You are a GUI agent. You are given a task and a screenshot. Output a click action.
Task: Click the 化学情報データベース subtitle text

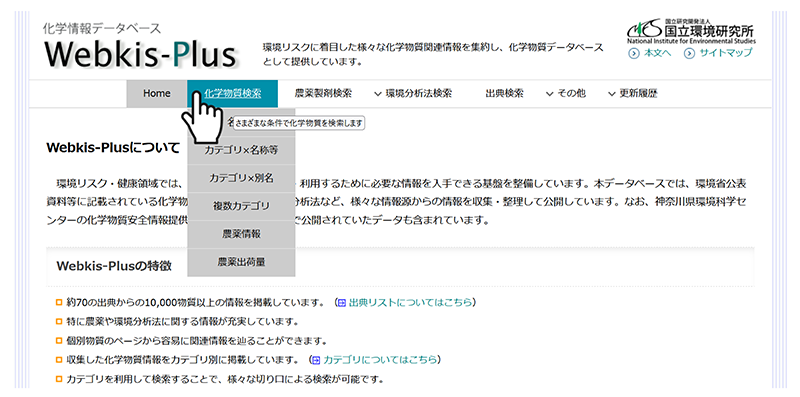coord(102,29)
